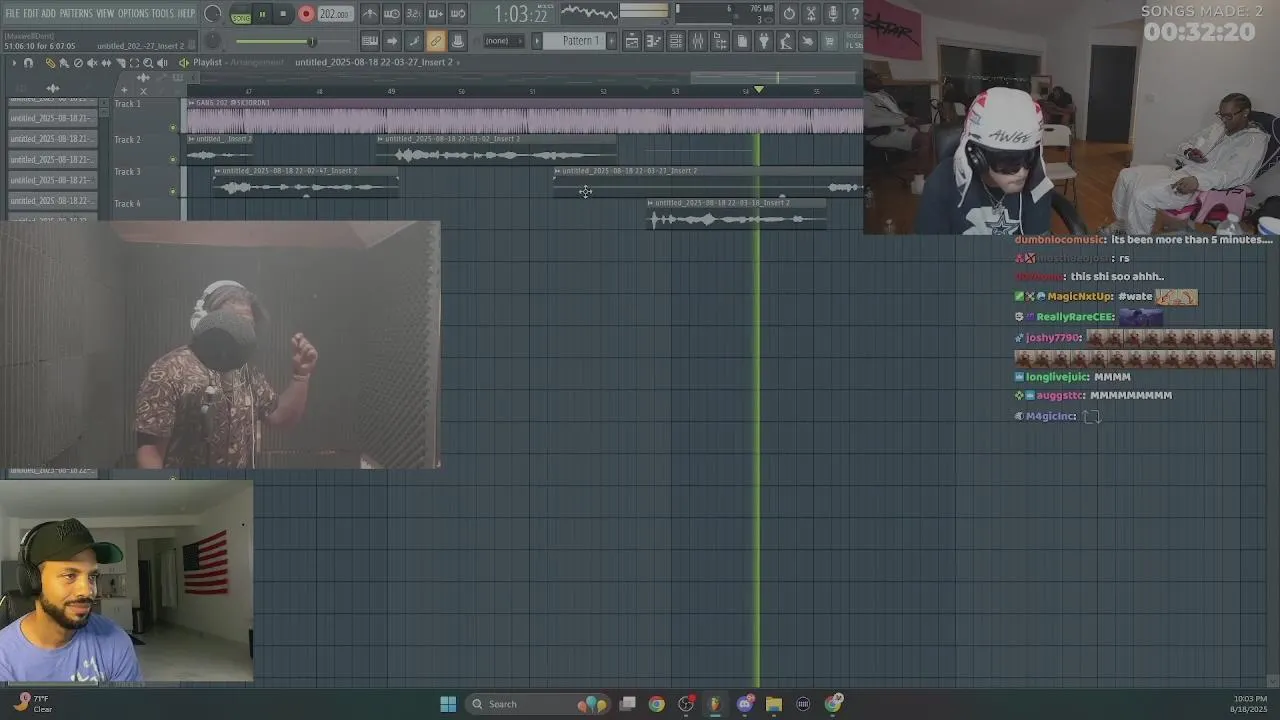The height and width of the screenshot is (720, 1280).
Task: Add new pattern with plus button
Action: [x=612, y=41]
